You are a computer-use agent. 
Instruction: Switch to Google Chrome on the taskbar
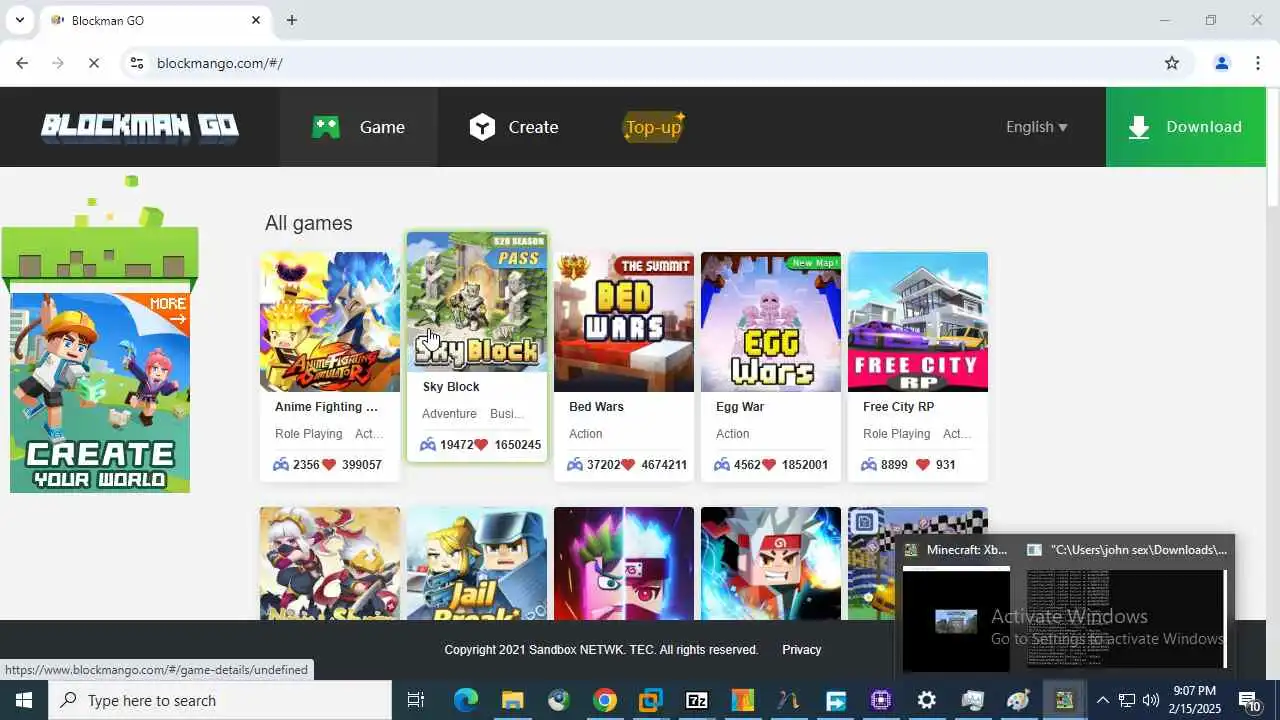pyautogui.click(x=605, y=700)
